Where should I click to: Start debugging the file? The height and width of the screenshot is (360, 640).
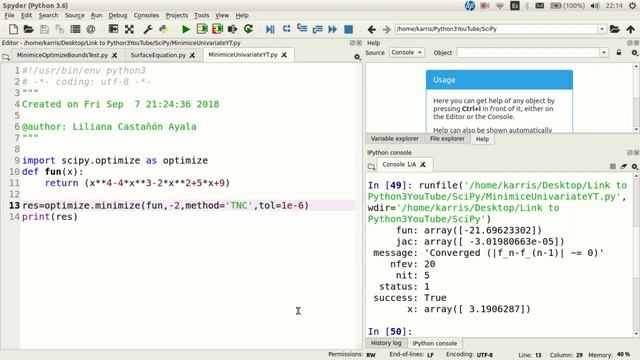[x=270, y=29]
